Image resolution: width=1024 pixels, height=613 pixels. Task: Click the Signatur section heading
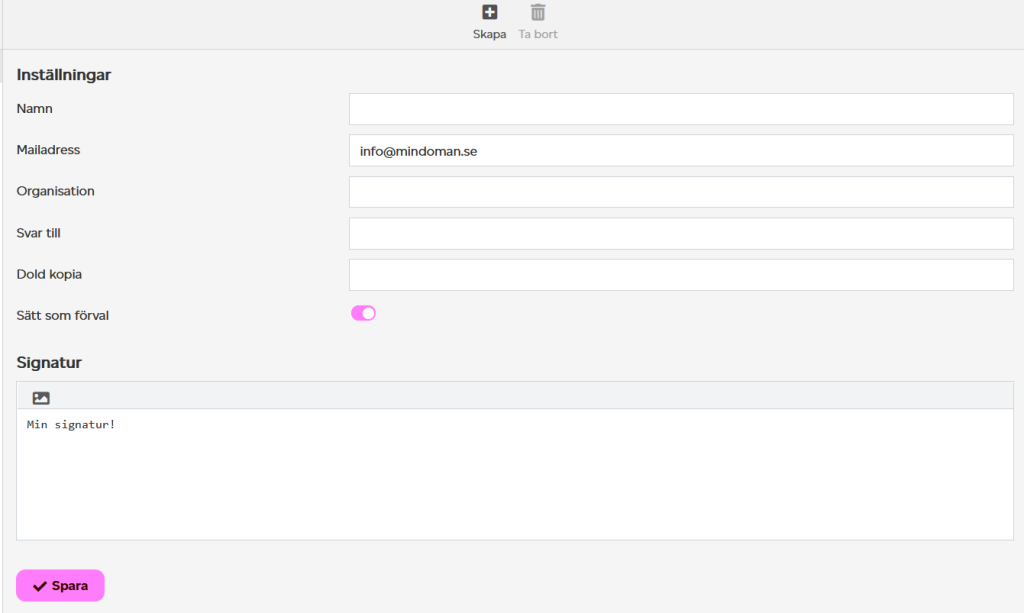click(x=49, y=362)
